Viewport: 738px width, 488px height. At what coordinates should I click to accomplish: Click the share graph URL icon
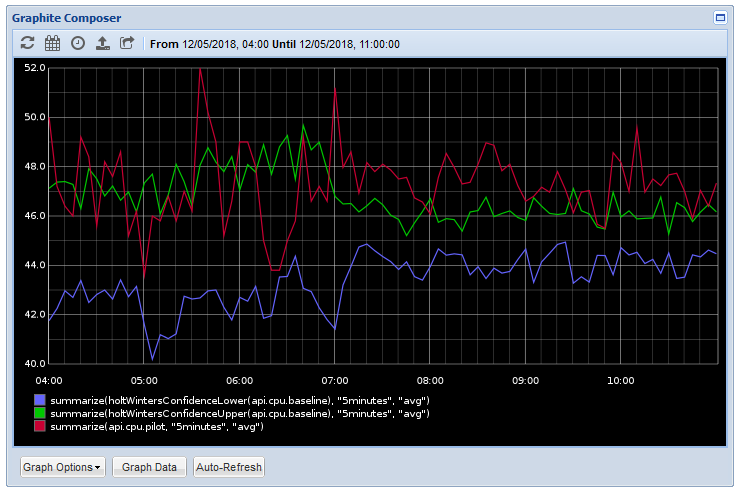[127, 43]
